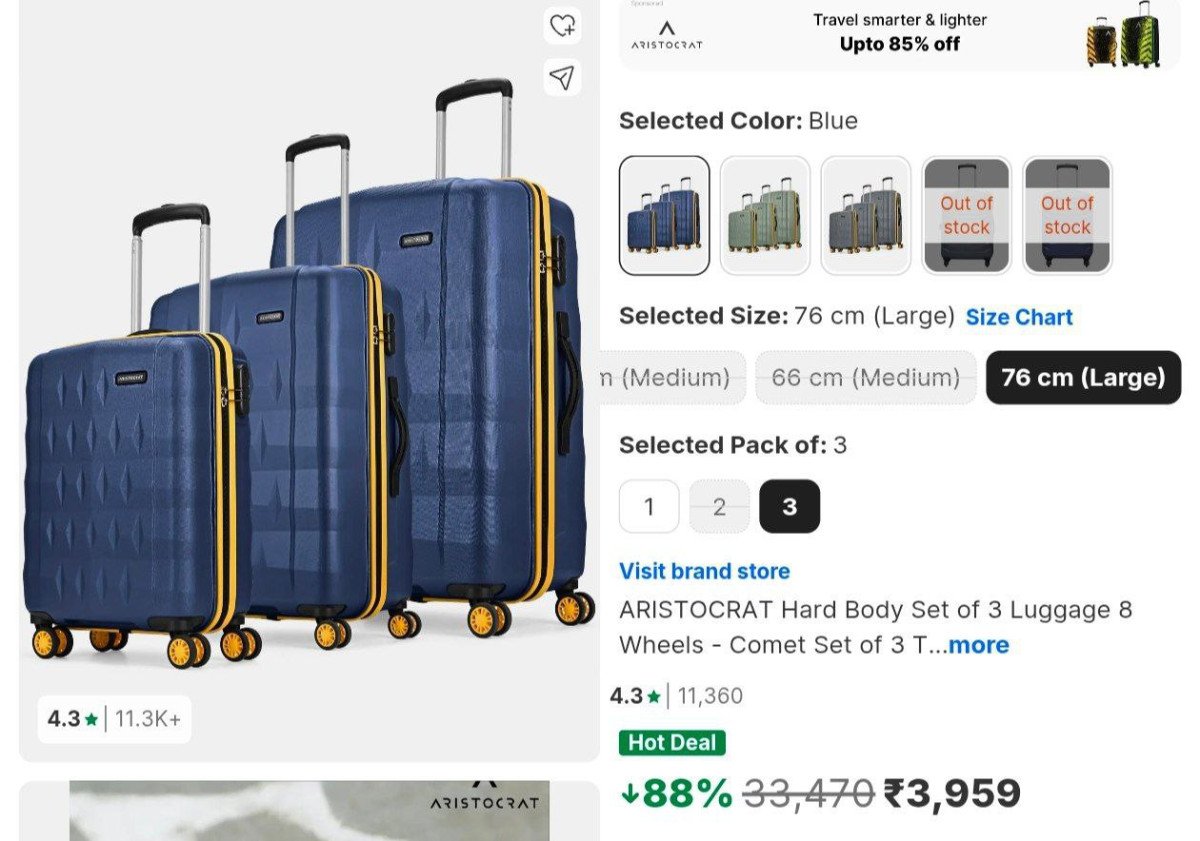
Task: Tap the luggage images in sponsored banner
Action: [1123, 36]
